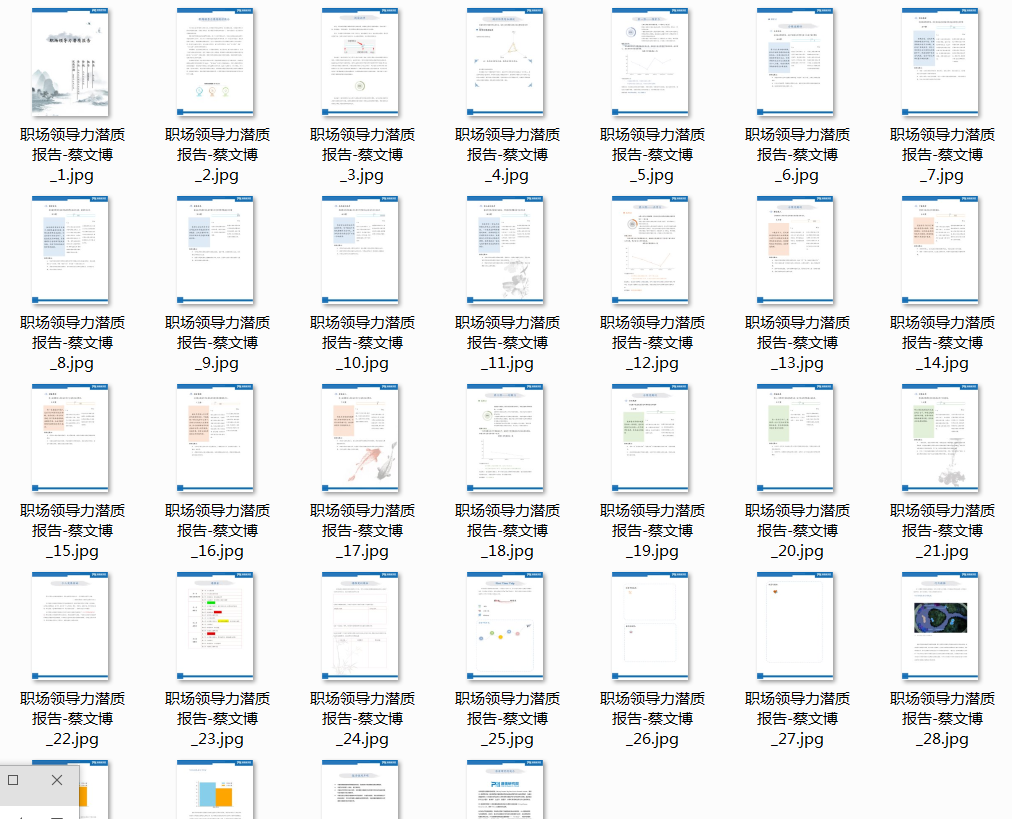Maximize the small overlapping window

coord(13,780)
